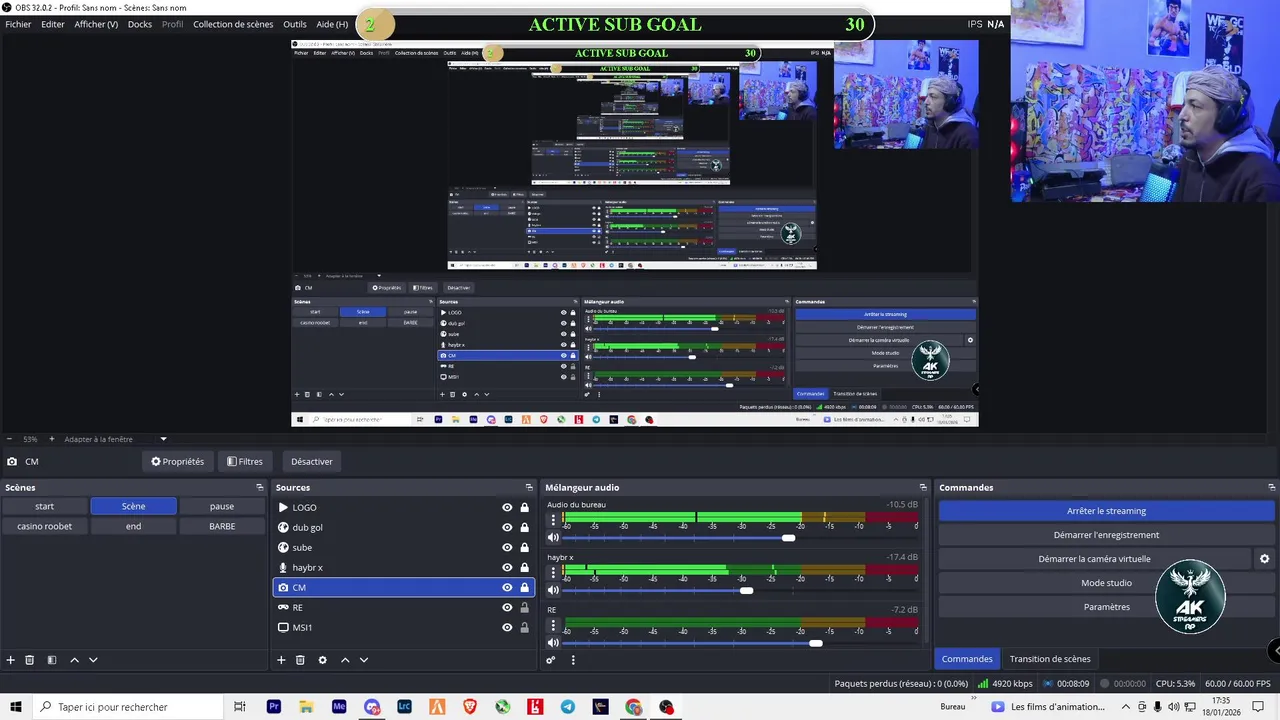The height and width of the screenshot is (720, 1280).
Task: Open advanced audio properties gears icon
Action: pos(550,660)
